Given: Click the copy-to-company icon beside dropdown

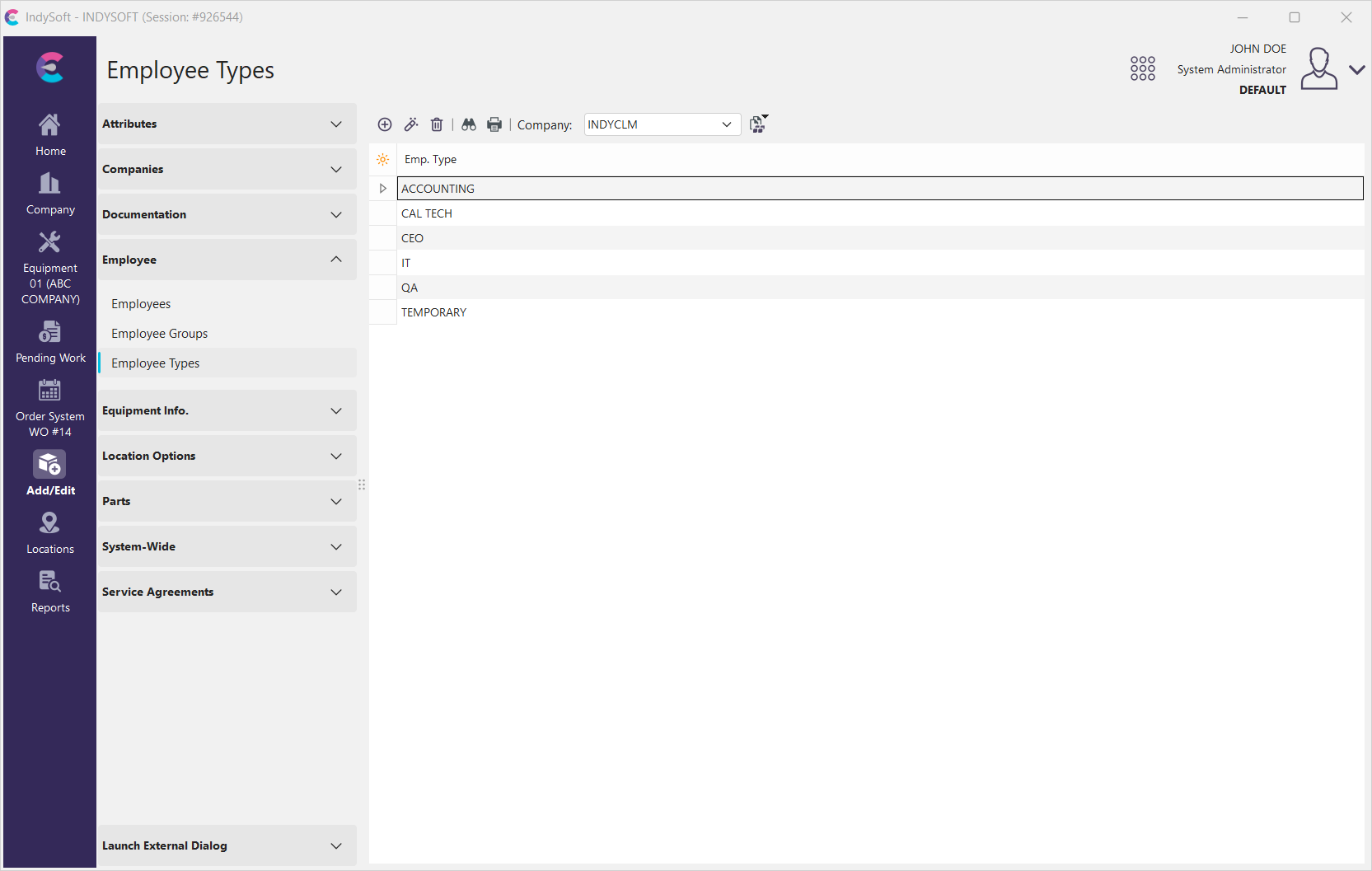Looking at the screenshot, I should click(x=758, y=124).
